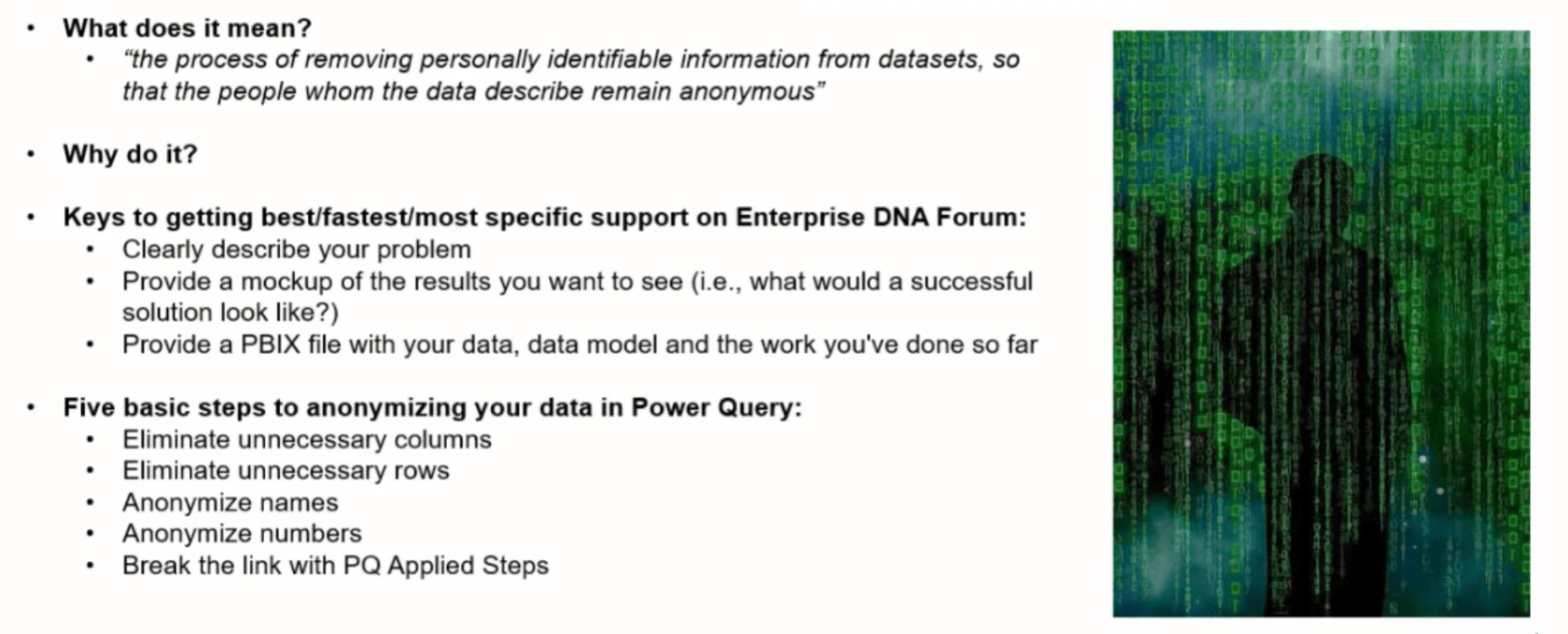Screen dimensions: 1568x634
Task: Click 'solution look like?)' continuation line
Action: coord(231,313)
